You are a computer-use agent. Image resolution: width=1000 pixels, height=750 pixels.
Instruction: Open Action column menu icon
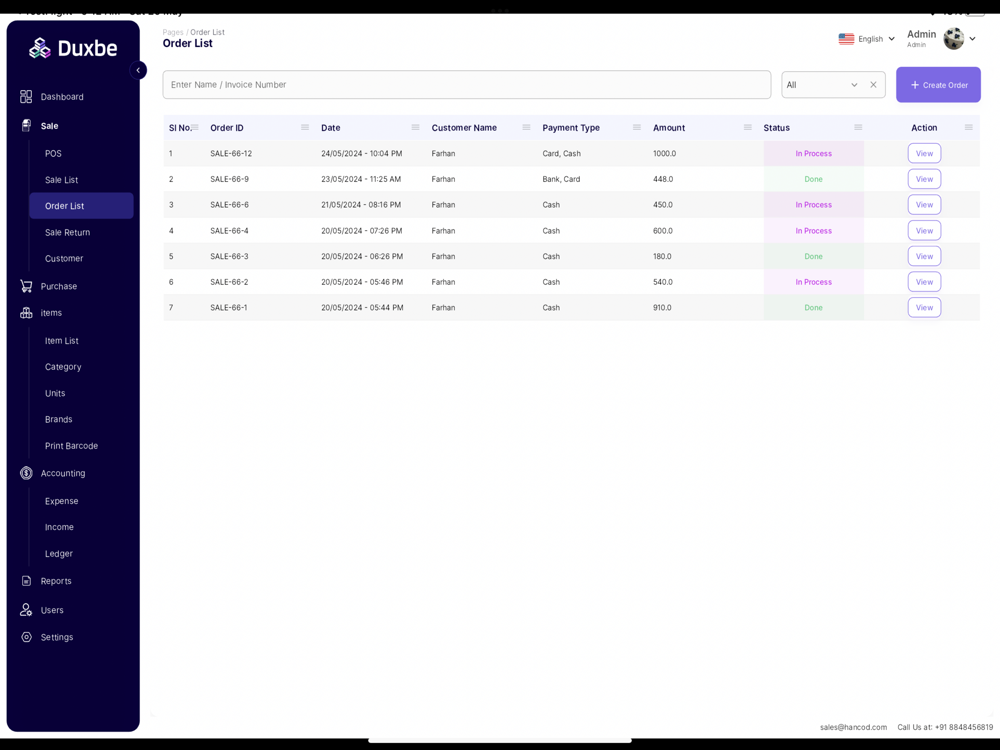[969, 128]
